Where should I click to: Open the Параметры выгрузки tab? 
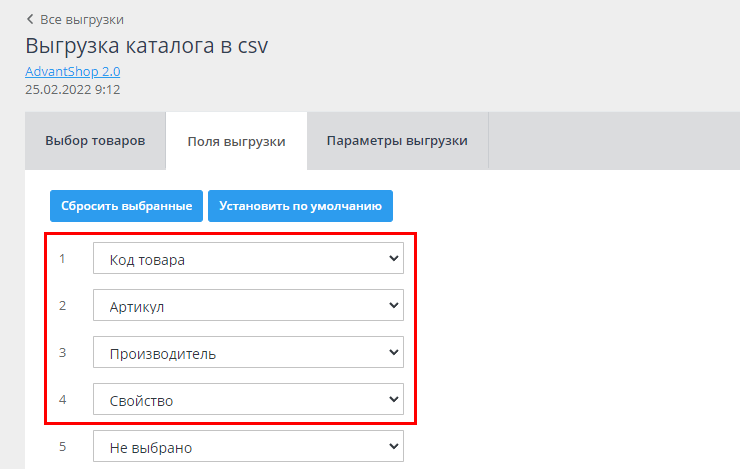coord(397,140)
